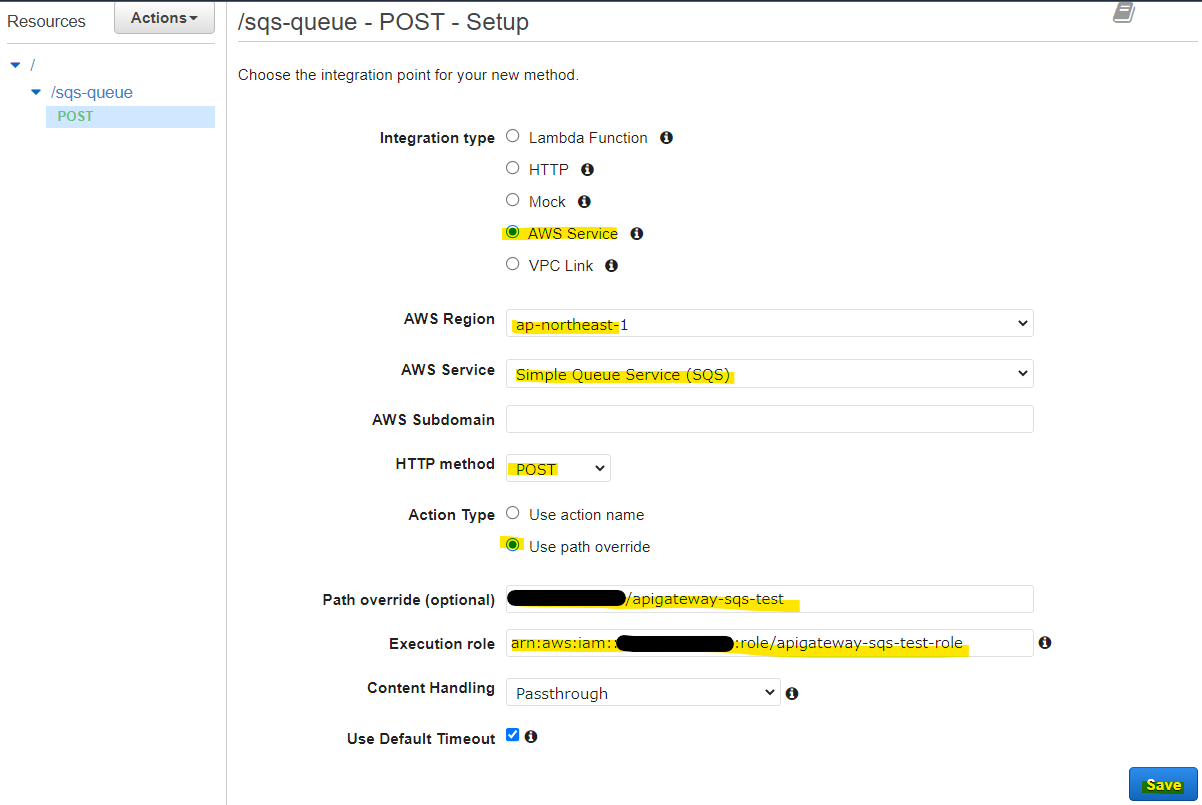Click the Save button
The image size is (1202, 805).
click(x=1163, y=784)
